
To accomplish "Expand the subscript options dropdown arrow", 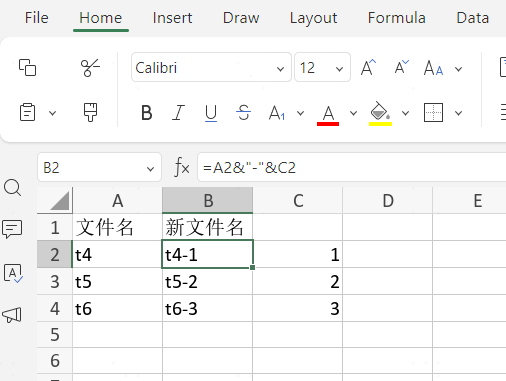I will pos(300,113).
